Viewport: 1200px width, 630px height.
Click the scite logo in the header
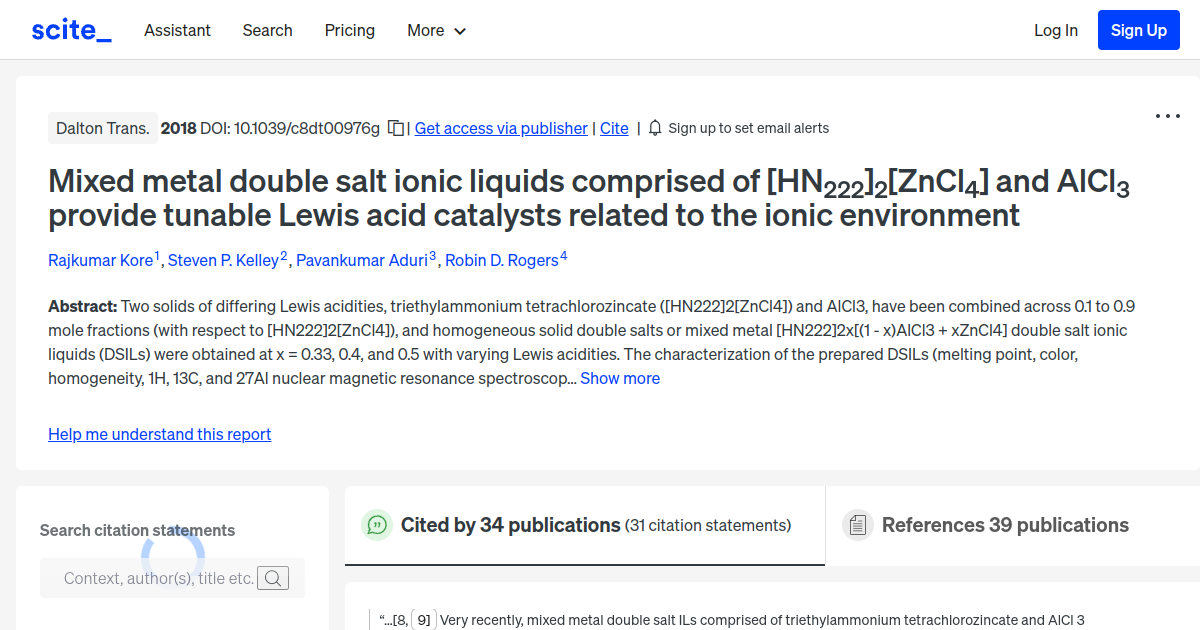[70, 29]
